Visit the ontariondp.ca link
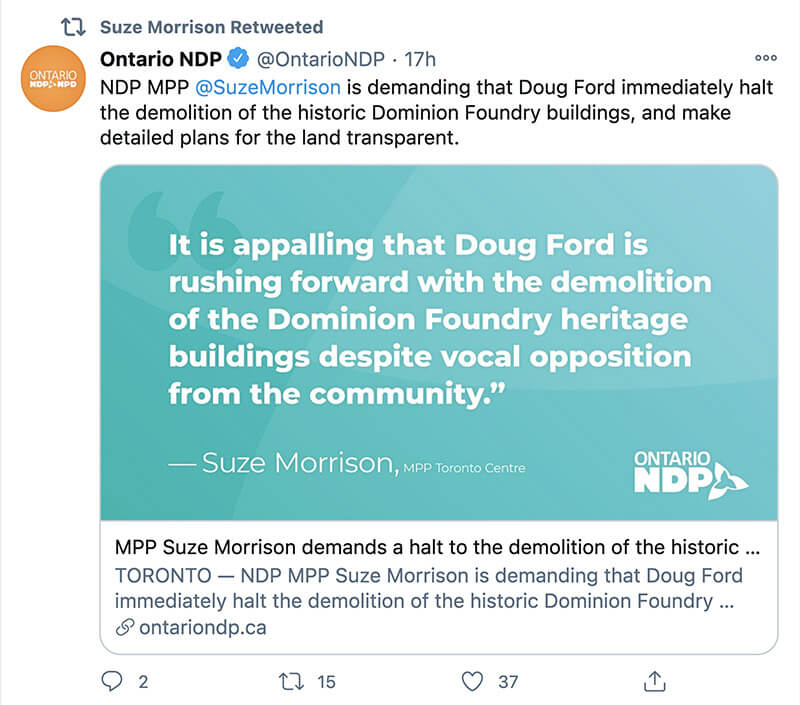The height and width of the screenshot is (705, 800). [x=203, y=627]
